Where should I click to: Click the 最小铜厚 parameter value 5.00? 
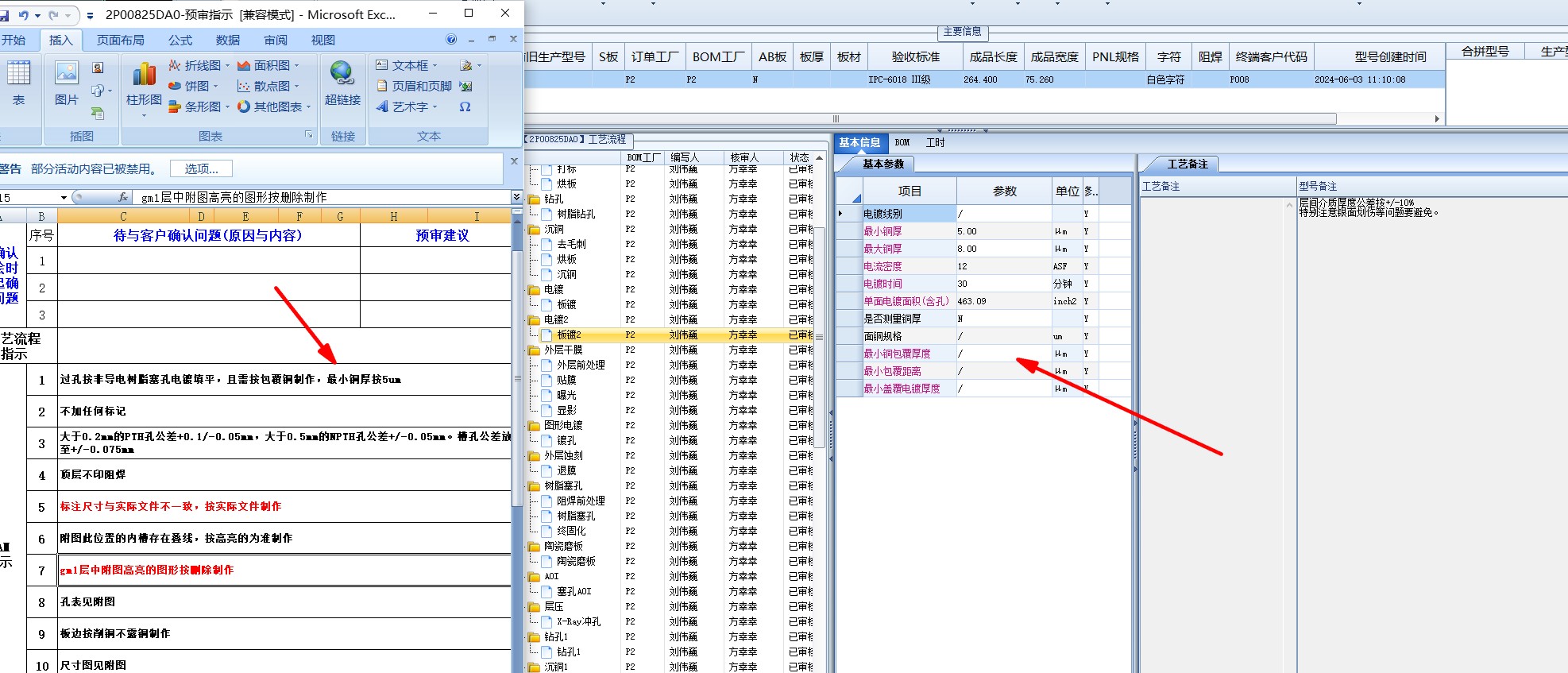click(1004, 231)
